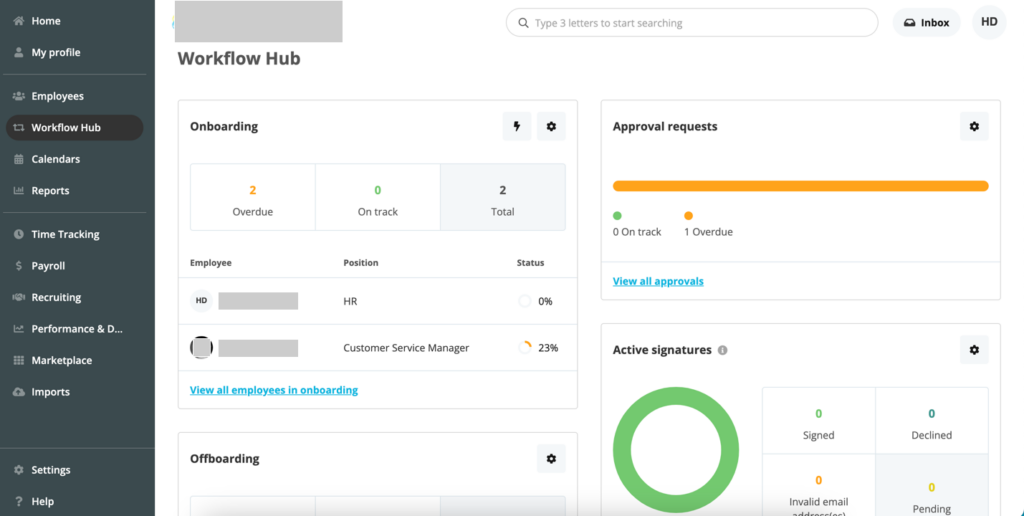The height and width of the screenshot is (516, 1024).
Task: Go to Employees in sidebar
Action: pos(57,96)
